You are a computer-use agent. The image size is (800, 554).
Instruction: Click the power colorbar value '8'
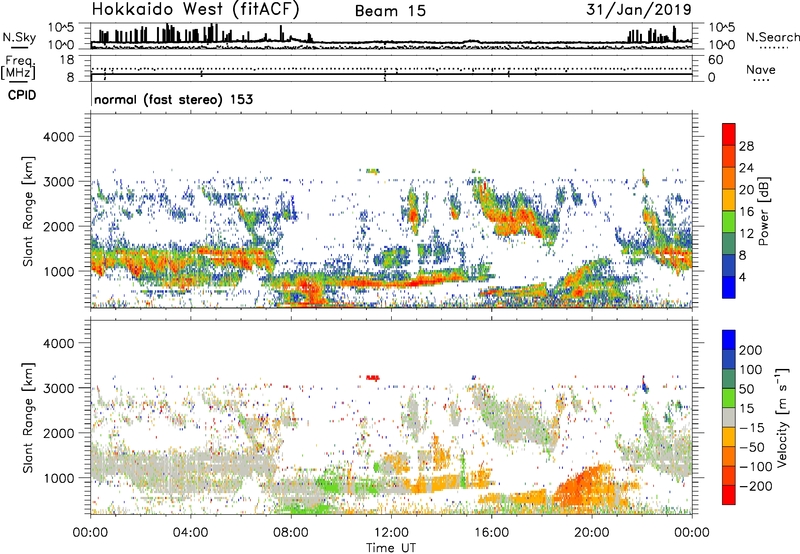coord(743,256)
